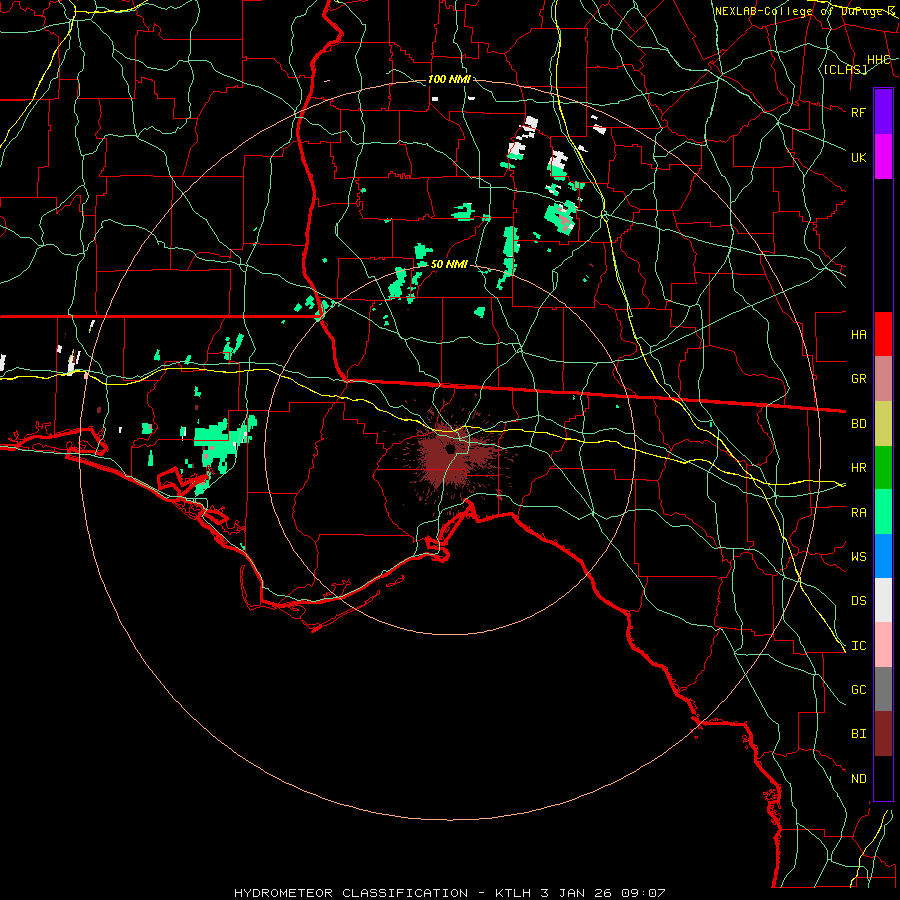Click the WS legend label

(858, 556)
